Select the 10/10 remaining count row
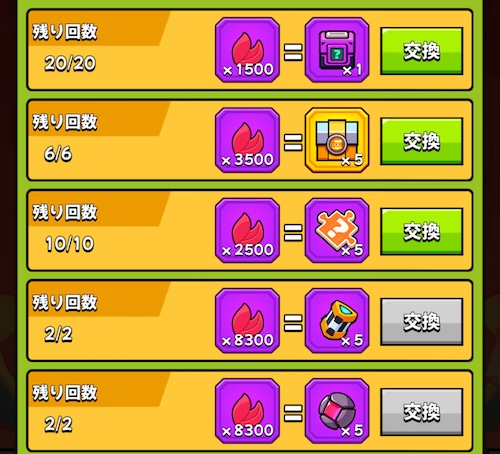The width and height of the screenshot is (500, 454). click(250, 230)
